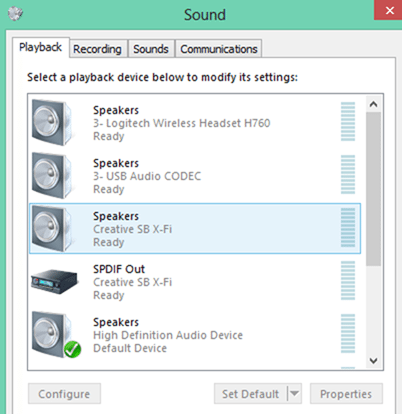This screenshot has width=402, height=414.
Task: Open the Set Default dropdown arrow
Action: click(x=294, y=394)
